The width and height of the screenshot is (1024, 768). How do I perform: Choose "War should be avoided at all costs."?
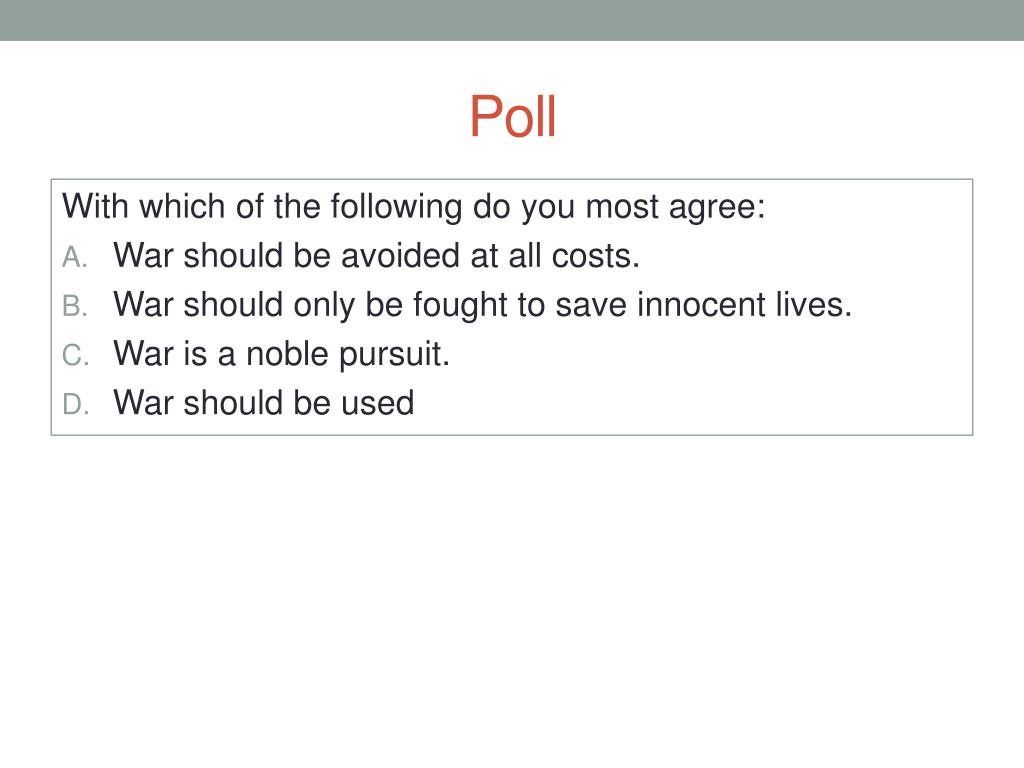pos(376,256)
